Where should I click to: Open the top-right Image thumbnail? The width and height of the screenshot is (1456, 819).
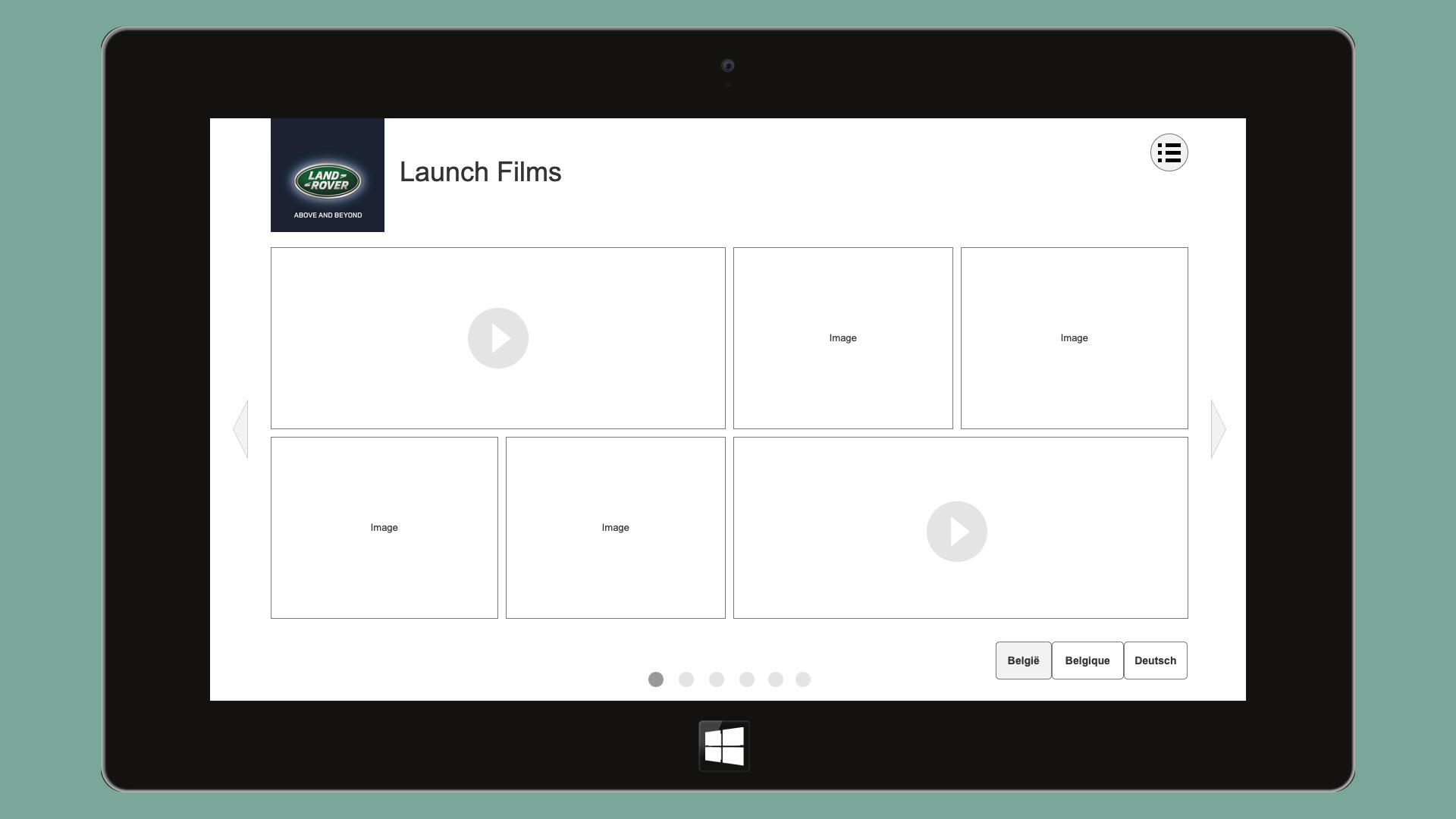click(1074, 338)
